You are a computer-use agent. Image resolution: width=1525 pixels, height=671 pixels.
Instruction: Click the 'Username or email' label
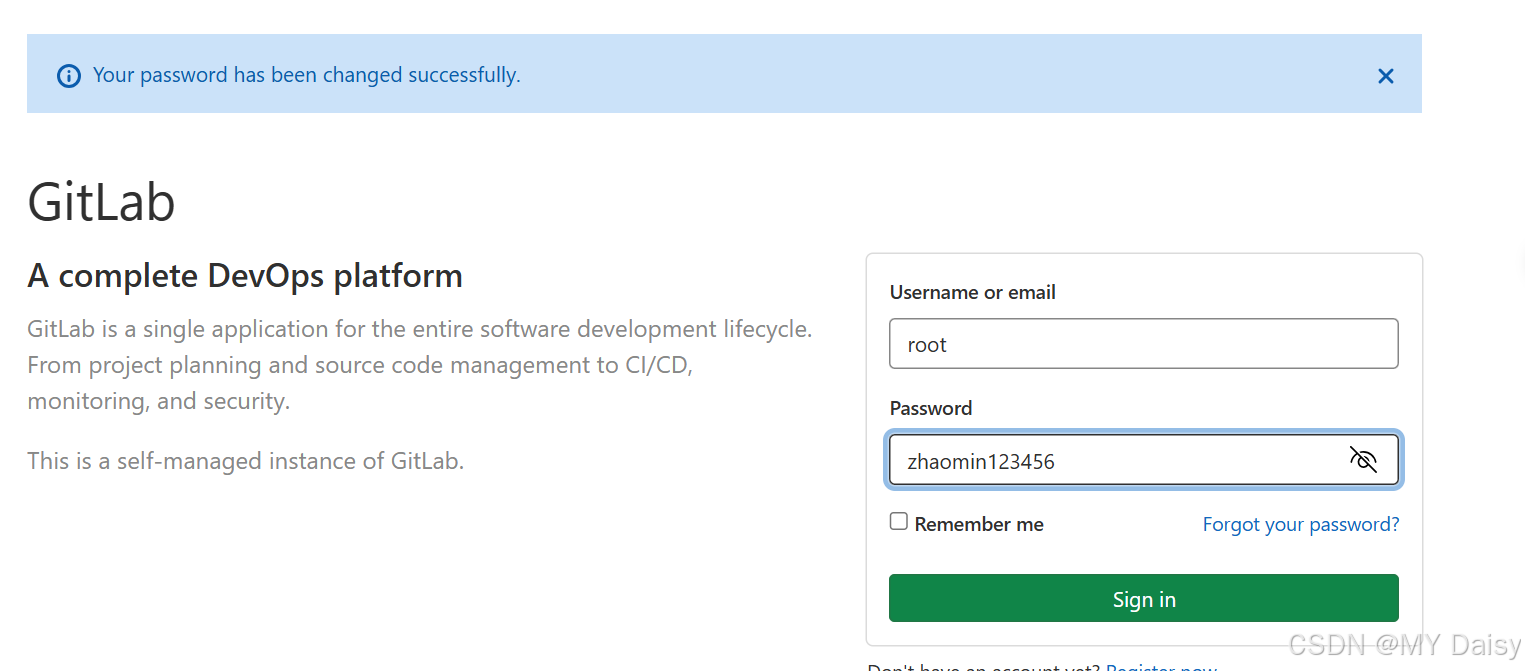point(972,292)
